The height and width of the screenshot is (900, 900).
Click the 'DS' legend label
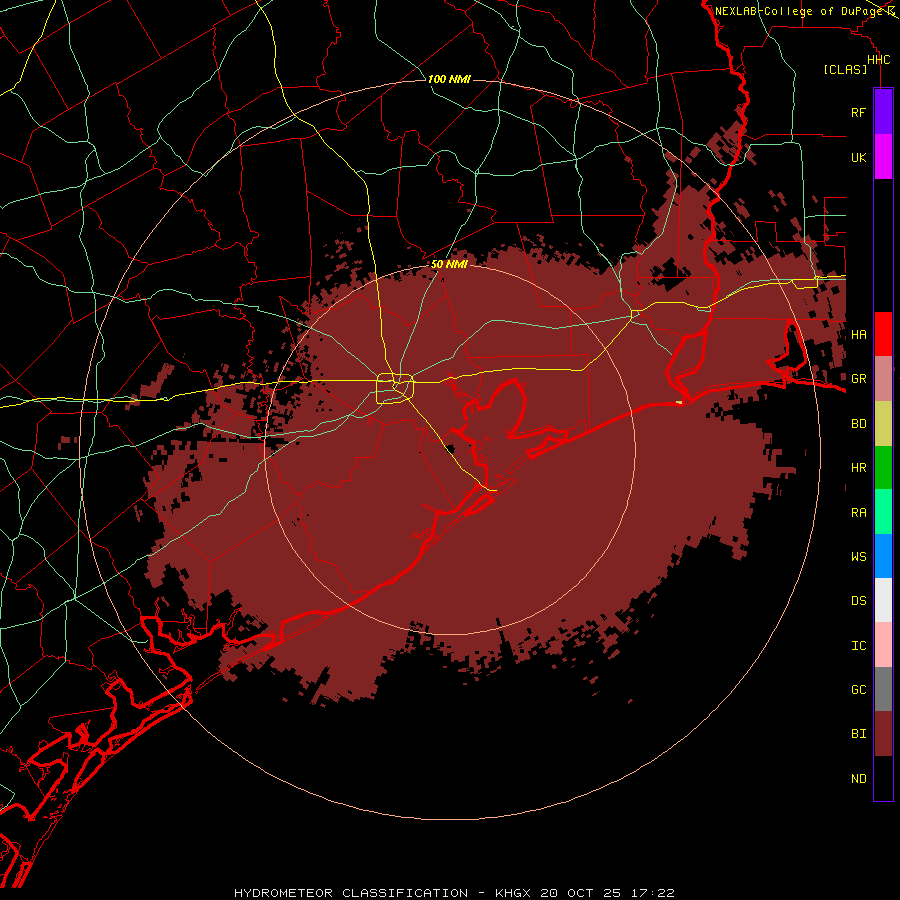pyautogui.click(x=859, y=601)
